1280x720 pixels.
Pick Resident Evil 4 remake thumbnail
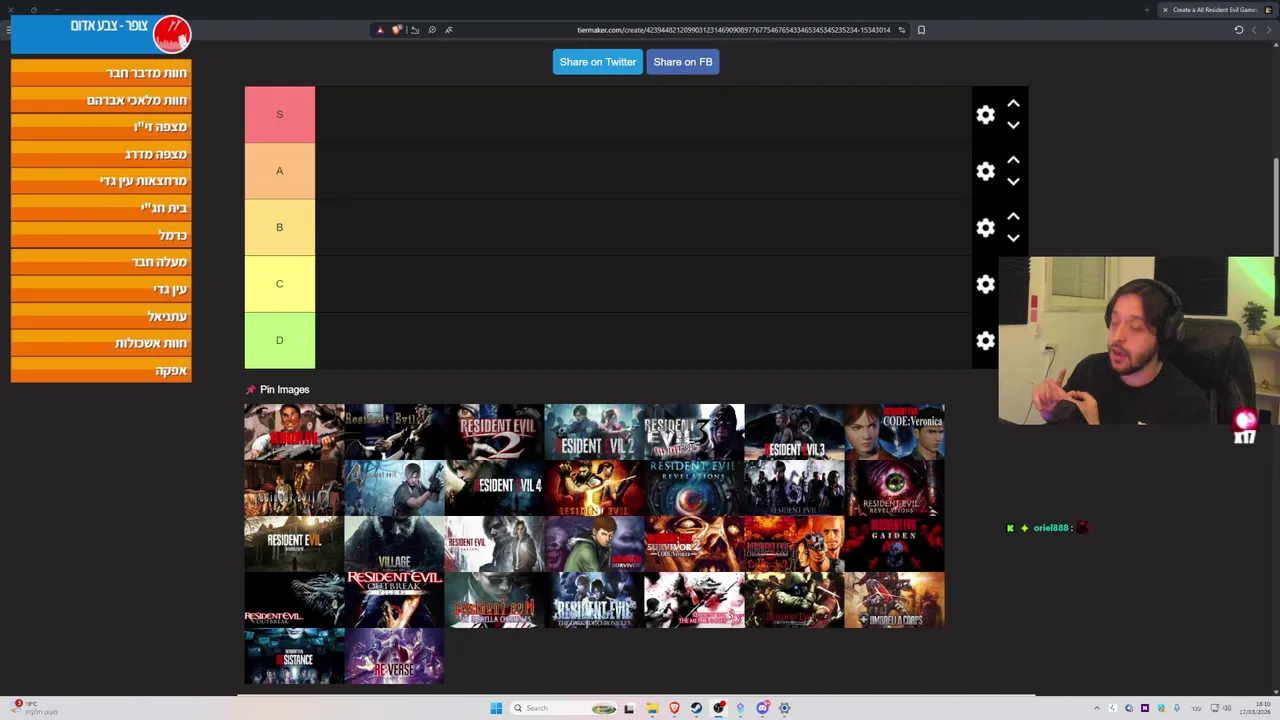[x=494, y=488]
